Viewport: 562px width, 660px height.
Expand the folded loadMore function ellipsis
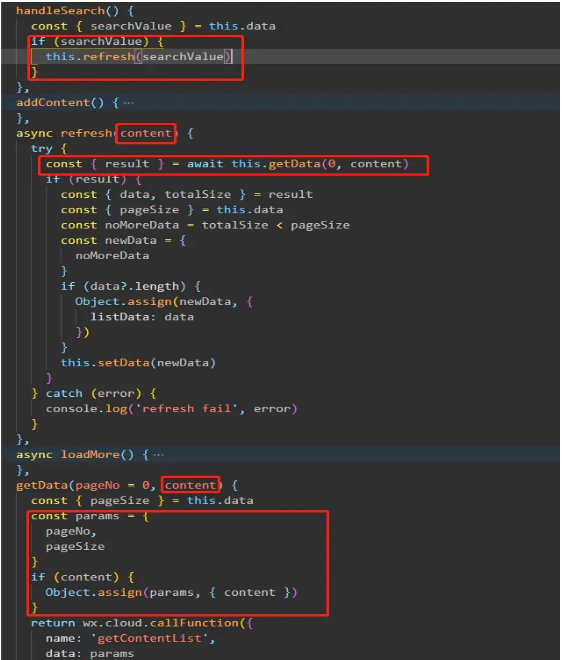(159, 455)
